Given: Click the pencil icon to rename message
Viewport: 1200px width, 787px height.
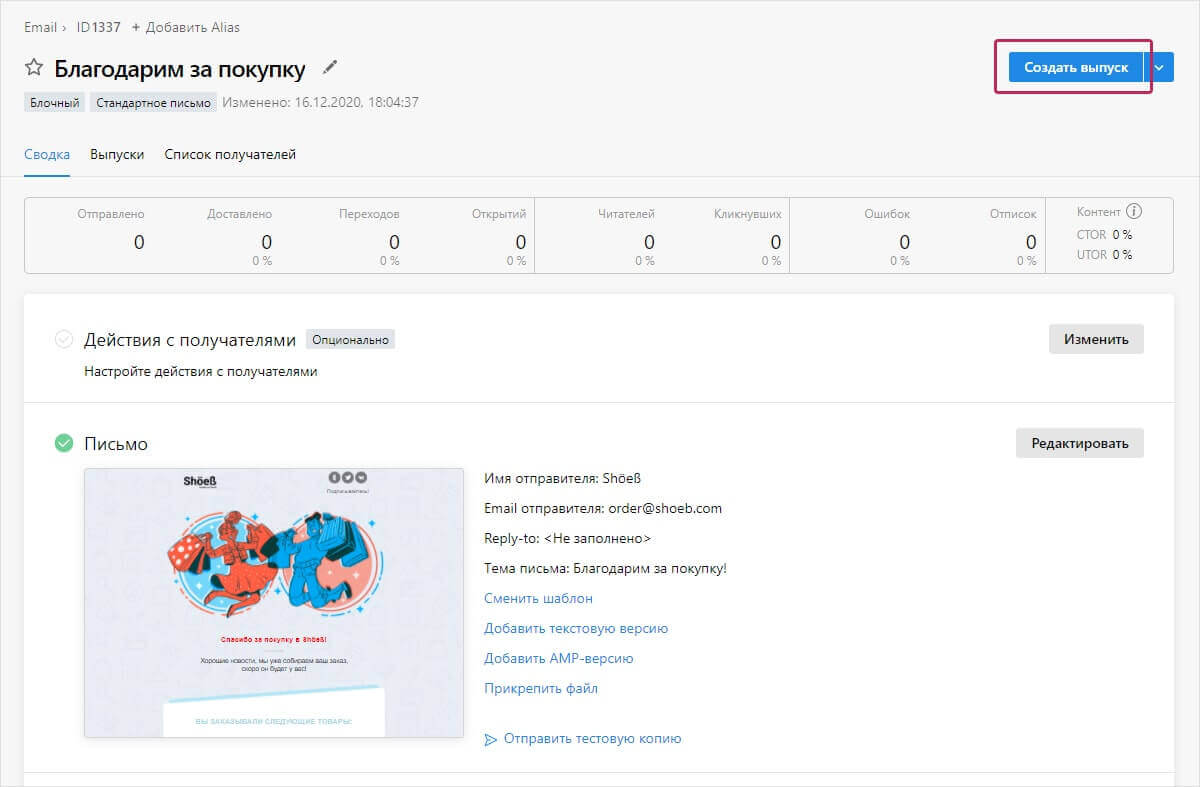Looking at the screenshot, I should click(330, 68).
